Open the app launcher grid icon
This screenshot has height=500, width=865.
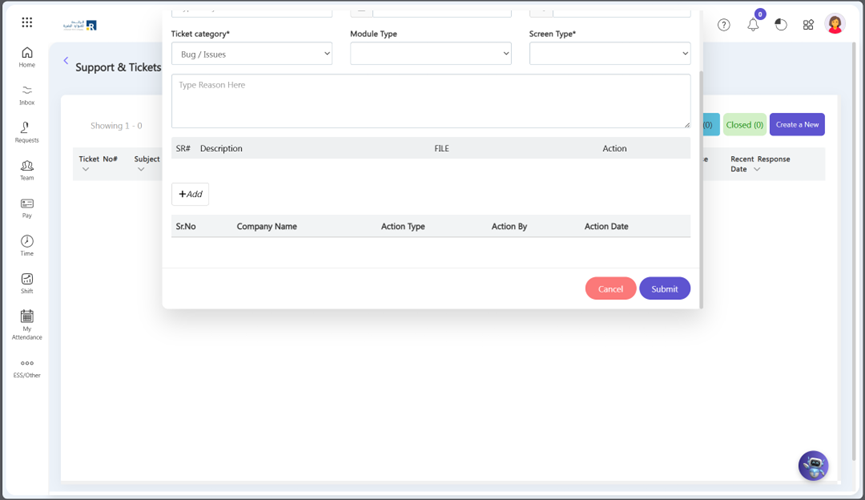27,22
